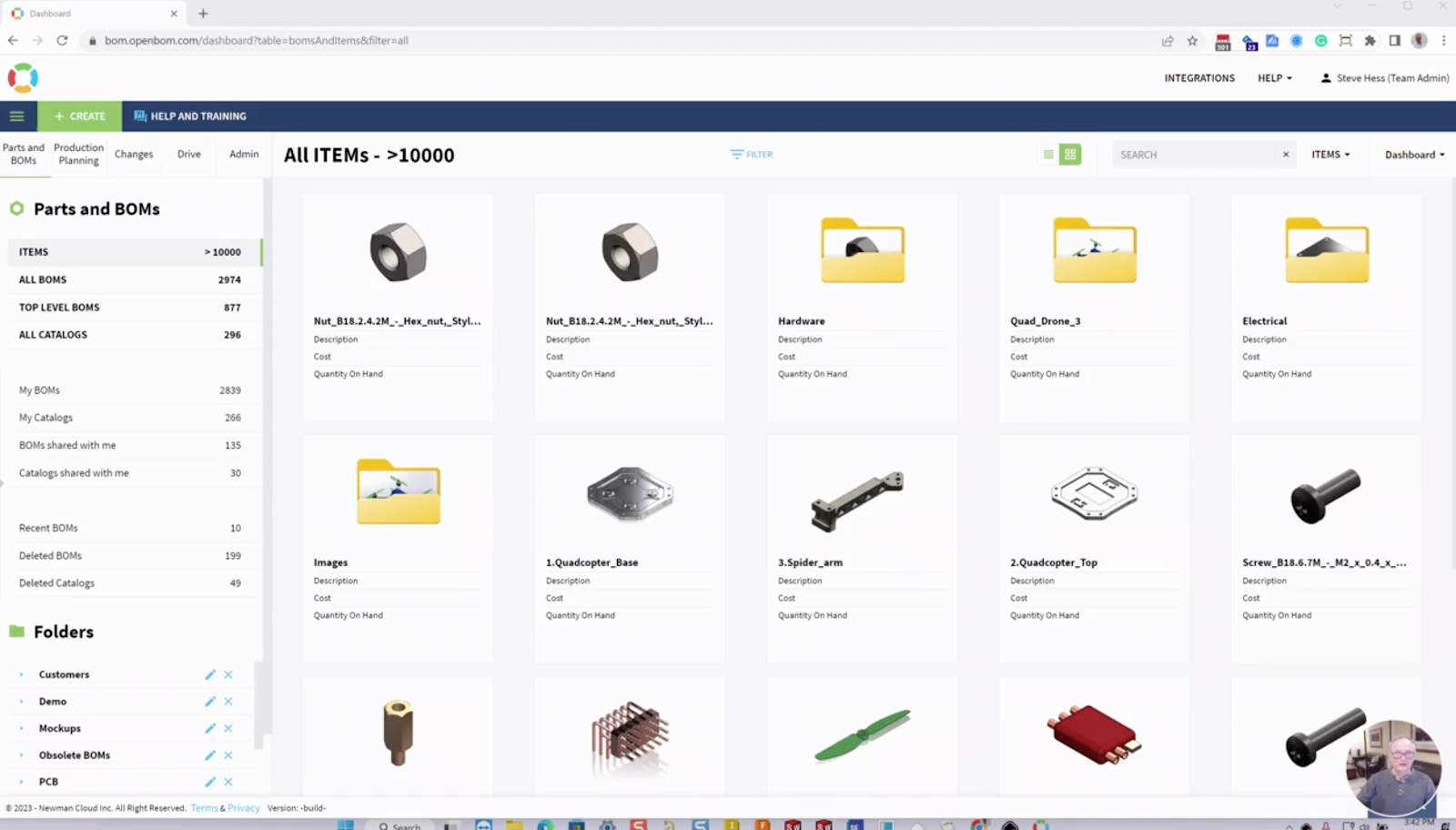
Task: Open the Steve Hess user menu
Action: point(1385,78)
